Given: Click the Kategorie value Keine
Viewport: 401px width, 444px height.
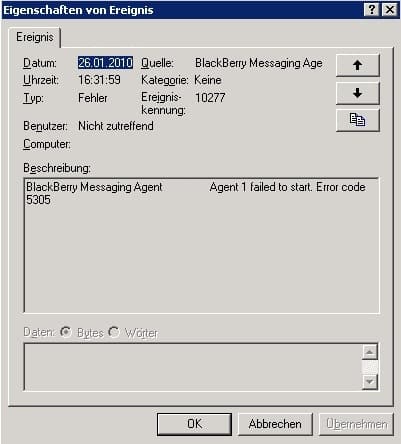Looking at the screenshot, I should (208, 80).
